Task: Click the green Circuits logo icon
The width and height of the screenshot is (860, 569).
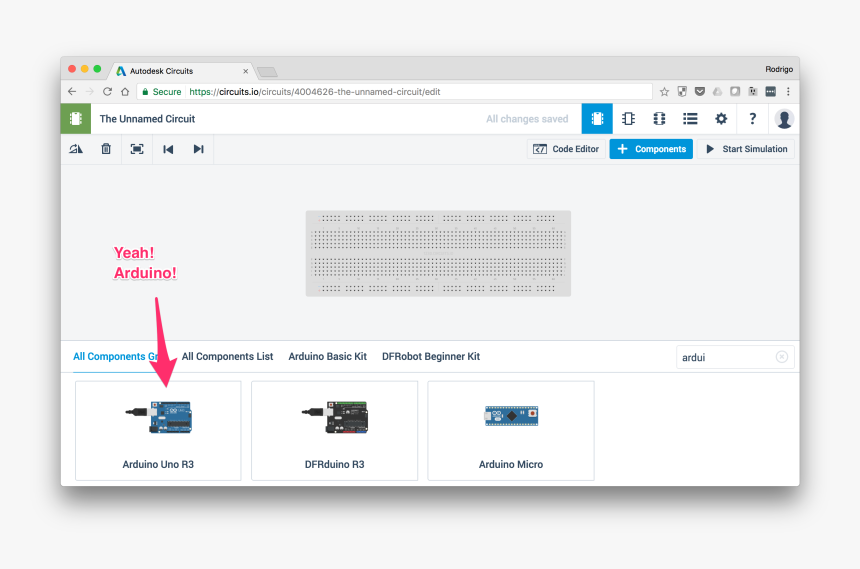Action: pos(76,119)
